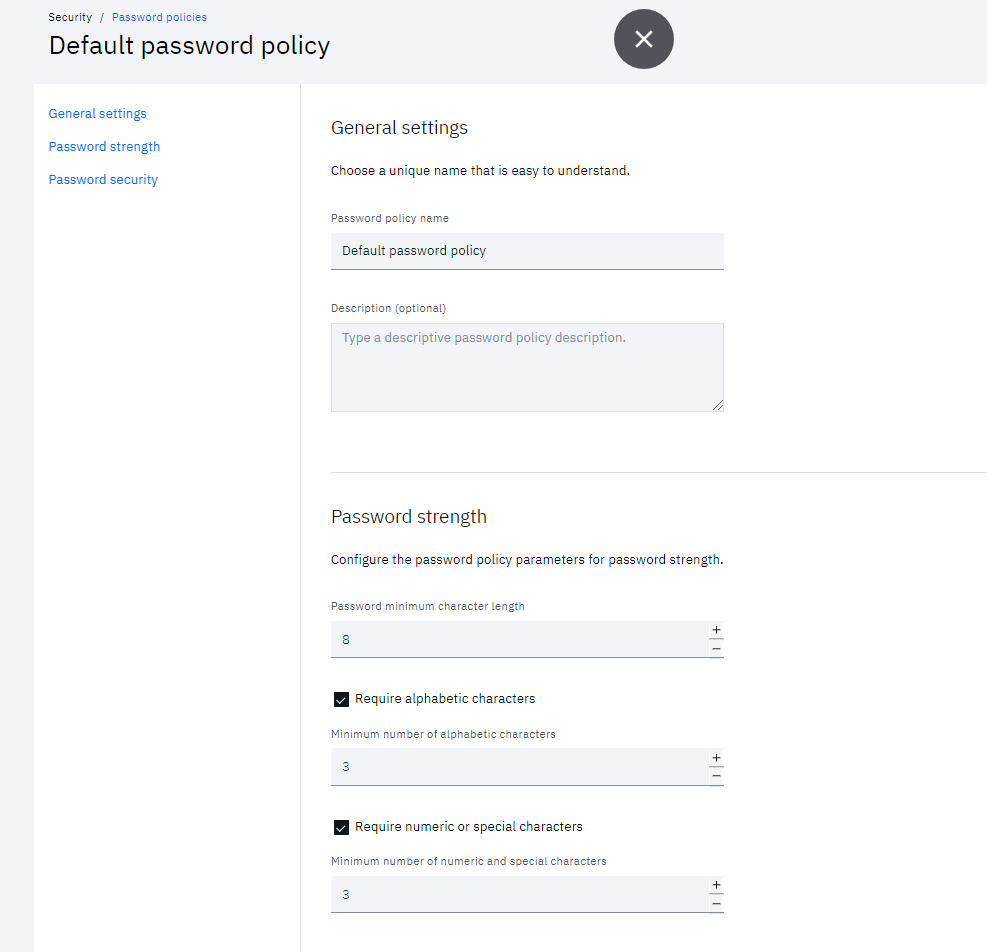Viewport: 987px width, 952px height.
Task: Click the minimum numeric and special characters field
Action: 519,894
